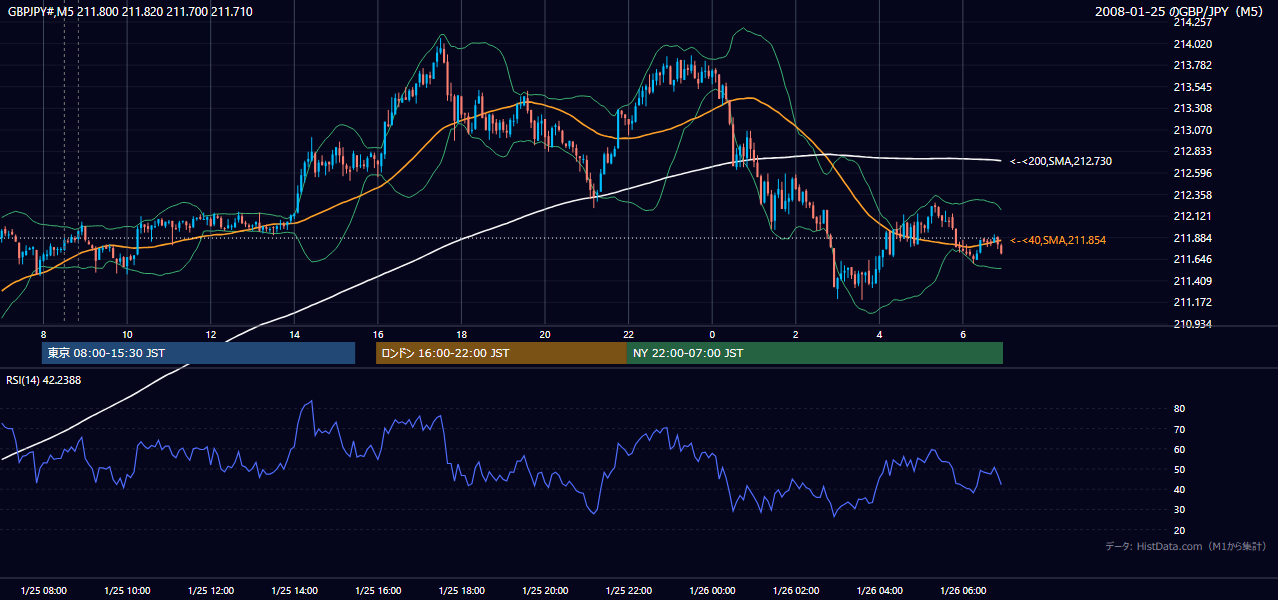Click the 1/26 00:00 time label

pyautogui.click(x=712, y=590)
